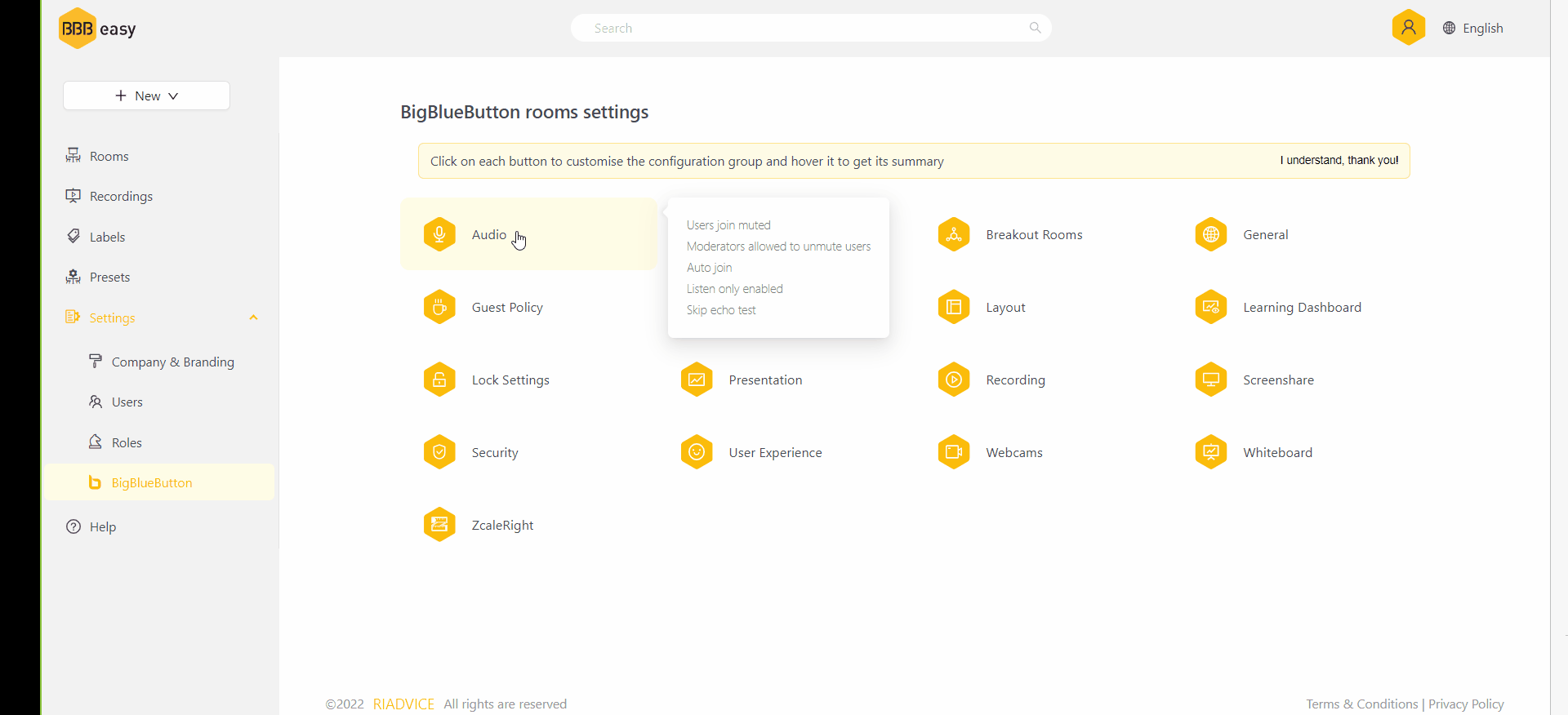Screen dimensions: 1568x715
Task: Click the Guest Policy hexagon icon
Action: 439,307
